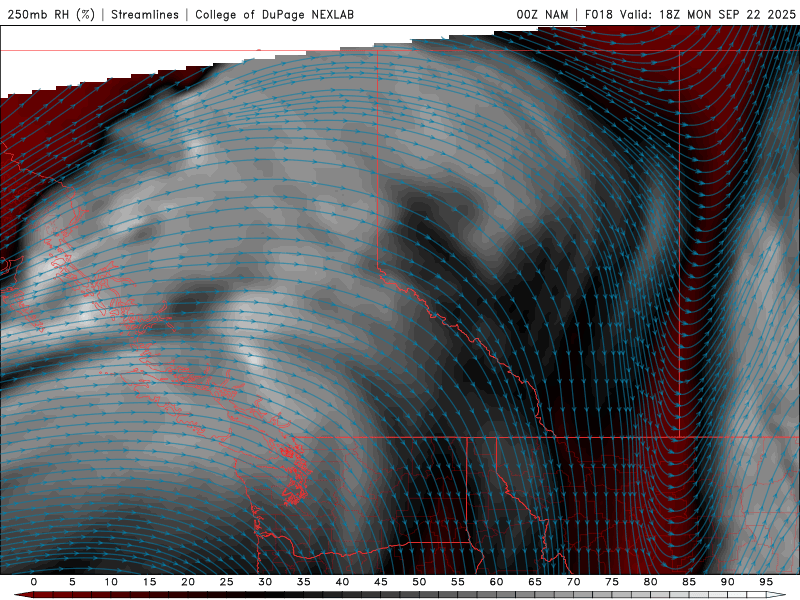Click the colorbar label "0"

coord(34,582)
